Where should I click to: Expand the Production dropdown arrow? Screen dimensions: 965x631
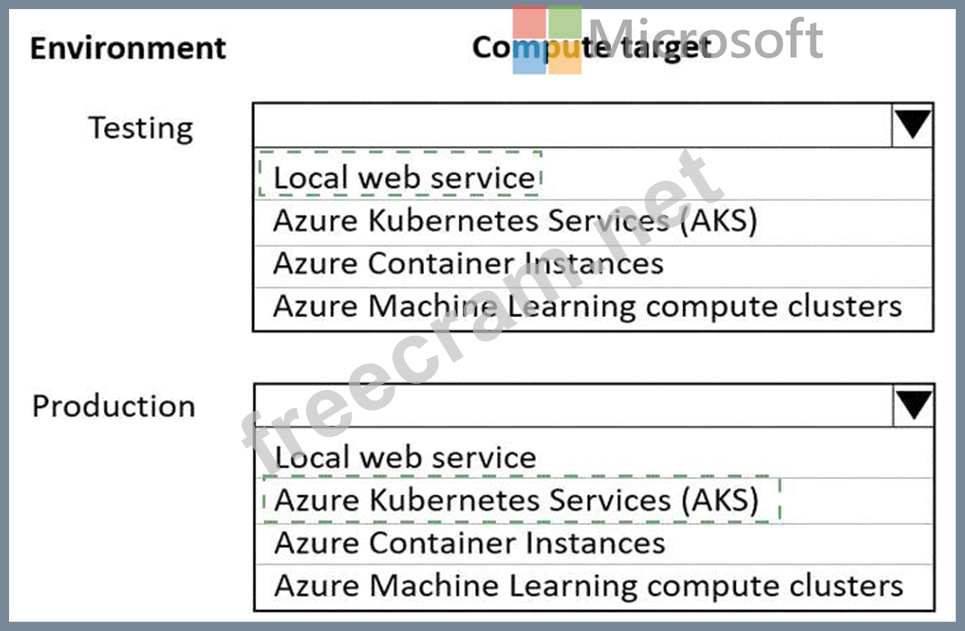pyautogui.click(x=912, y=405)
